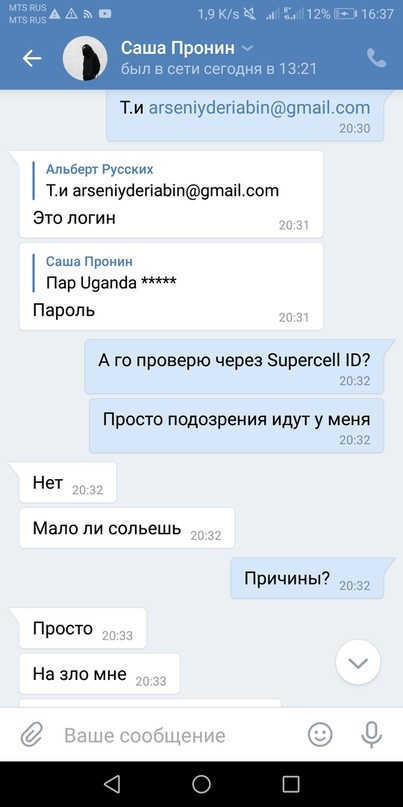
Task: Expand the dropdown arrow beside Саша Пронин
Action: tap(248, 48)
